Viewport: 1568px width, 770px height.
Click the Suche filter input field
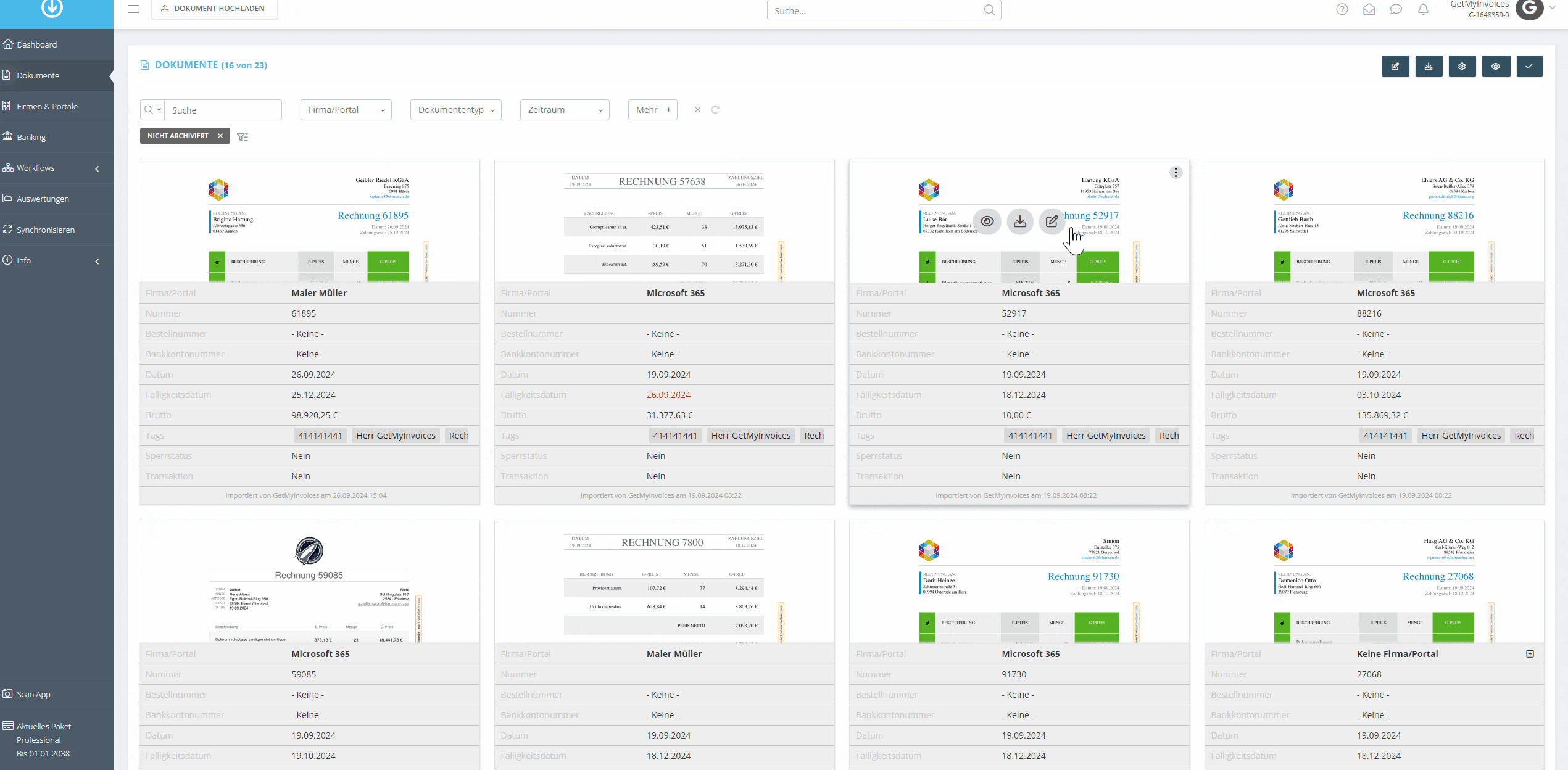(223, 110)
